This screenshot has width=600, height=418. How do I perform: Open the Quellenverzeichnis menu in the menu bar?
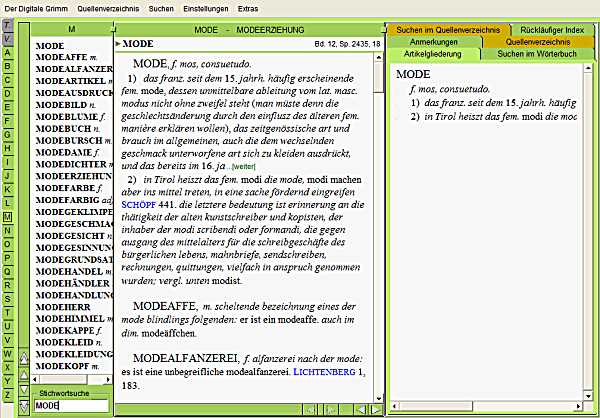click(x=108, y=8)
